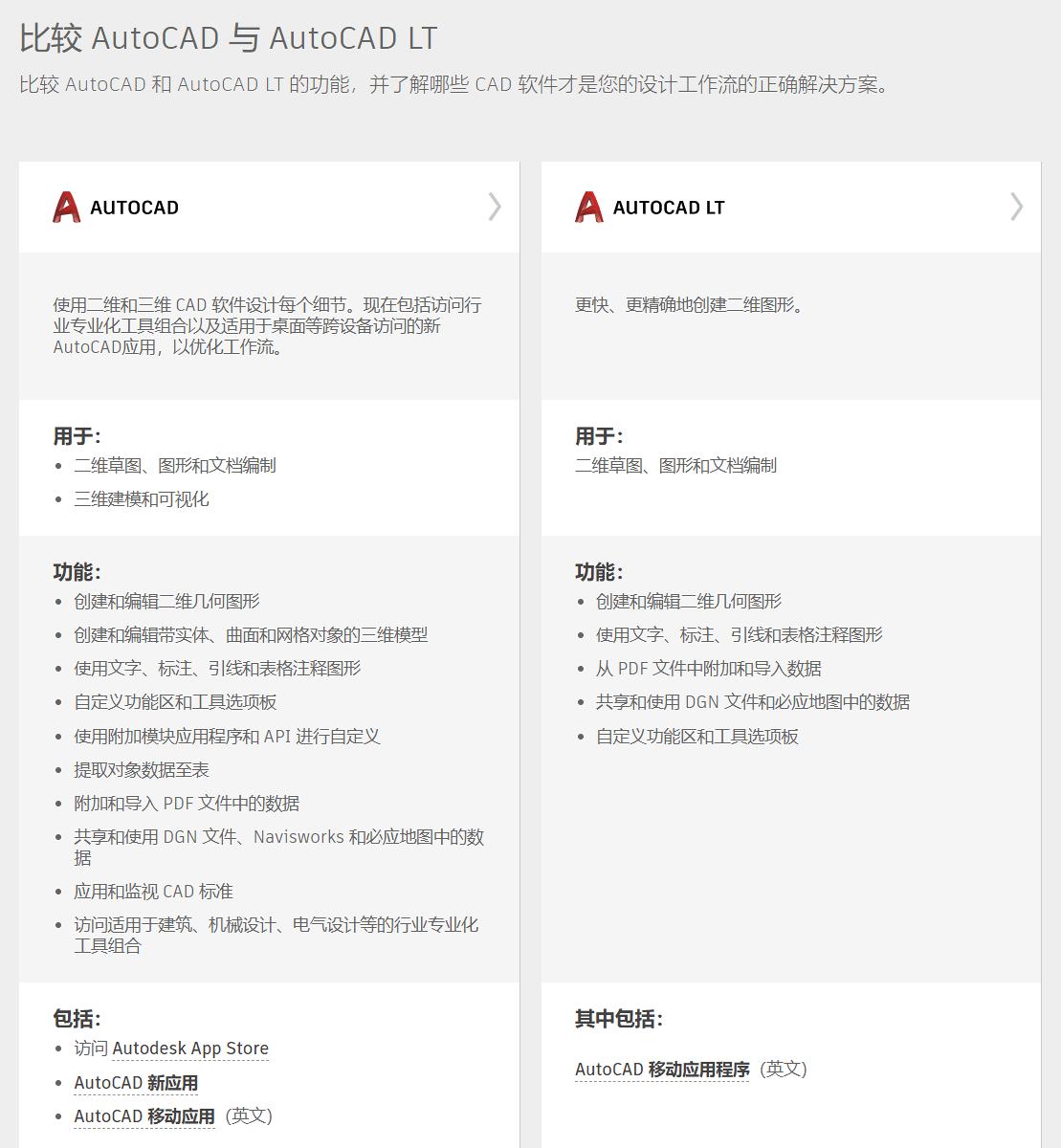Click the 功能 heading in AutoCAD card
The image size is (1061, 1148).
77,572
